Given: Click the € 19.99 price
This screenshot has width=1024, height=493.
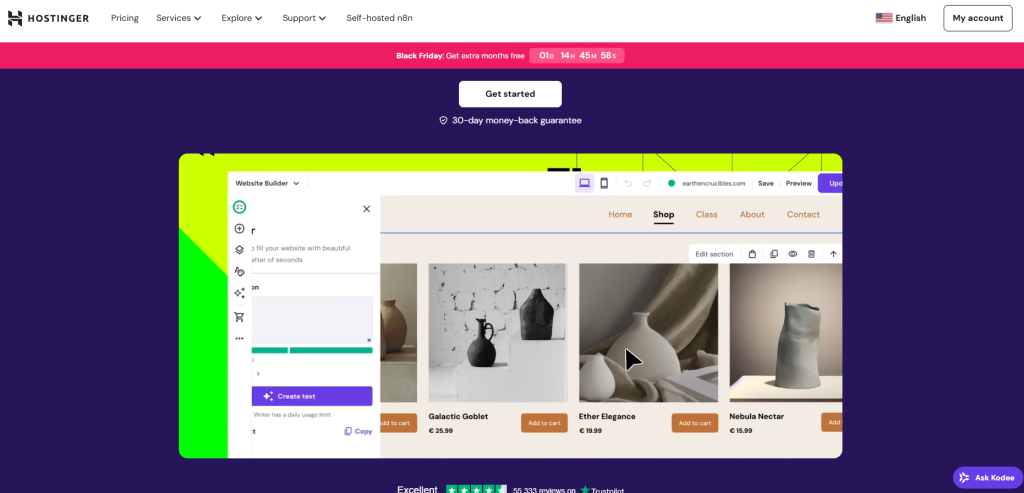Looking at the screenshot, I should tap(590, 431).
